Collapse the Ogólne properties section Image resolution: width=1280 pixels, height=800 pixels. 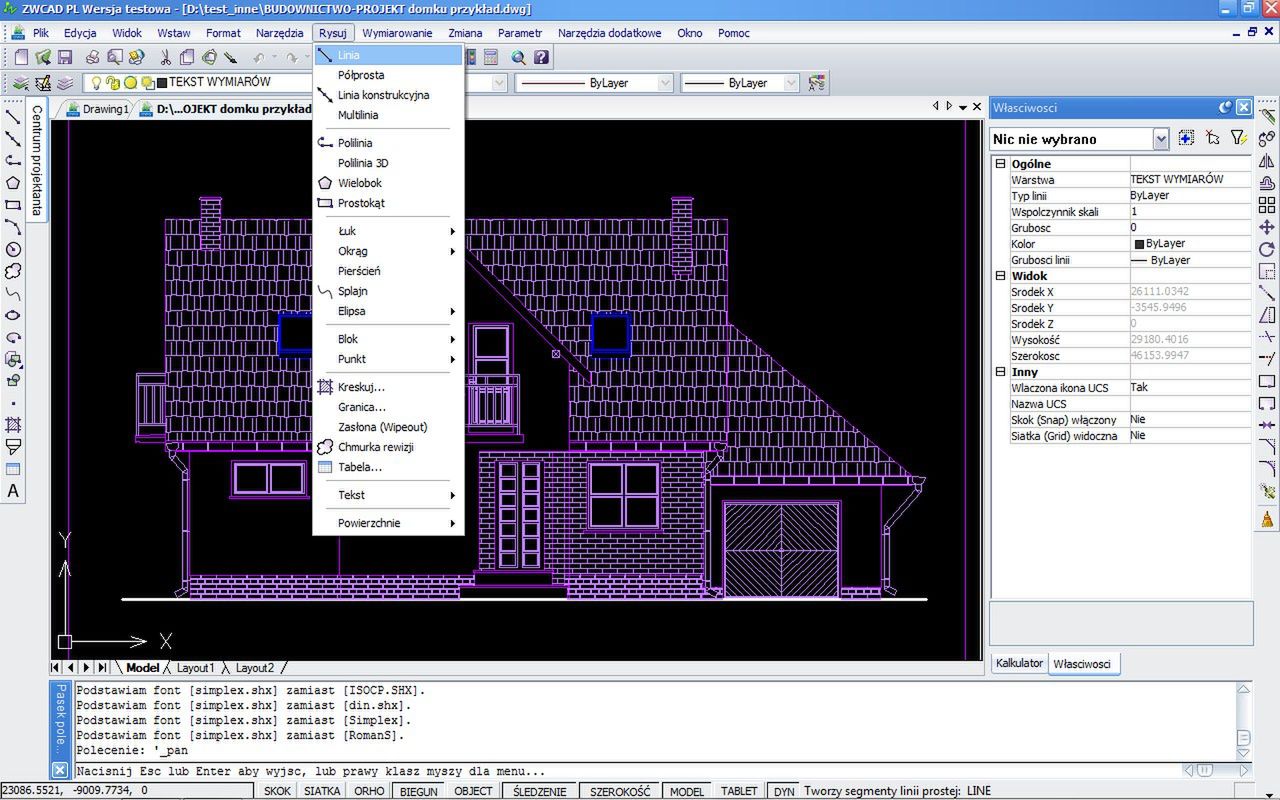pyautogui.click(x=1000, y=164)
